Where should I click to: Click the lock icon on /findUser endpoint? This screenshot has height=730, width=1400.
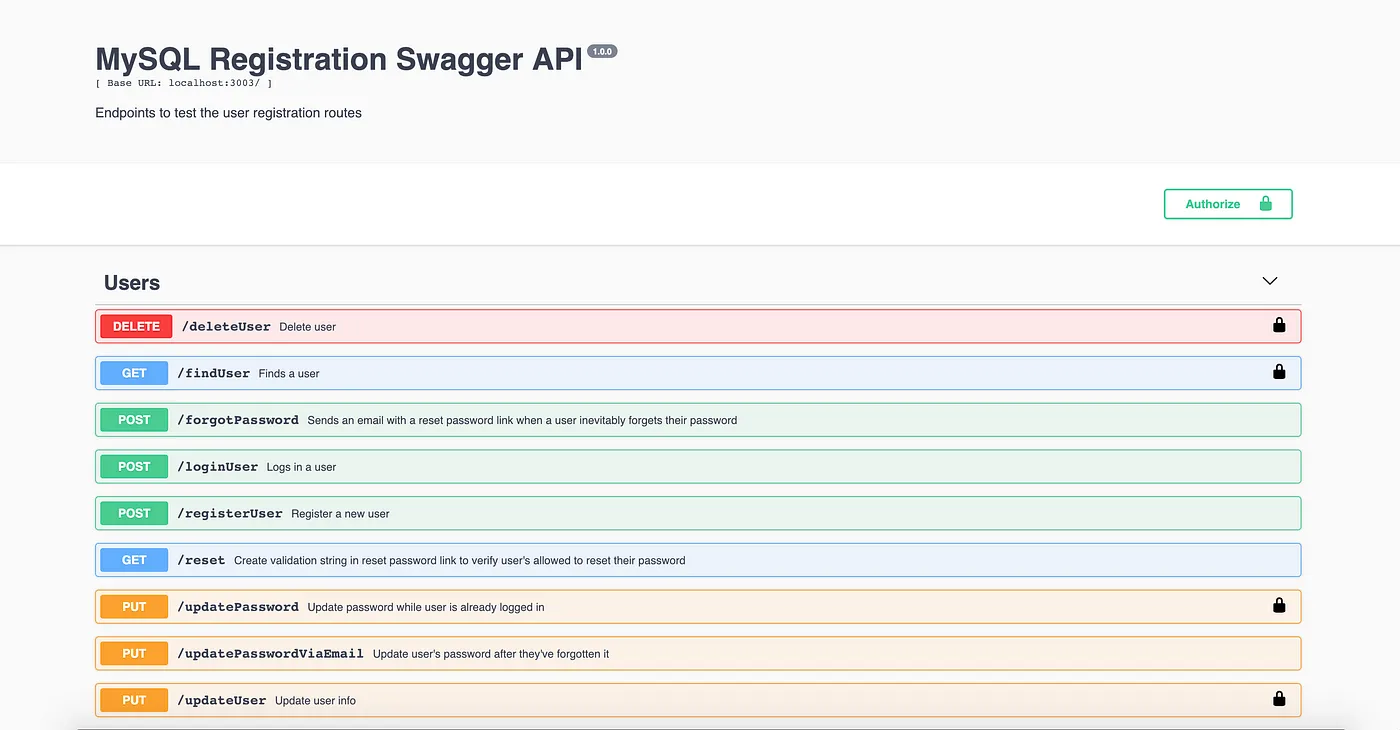click(x=1278, y=371)
